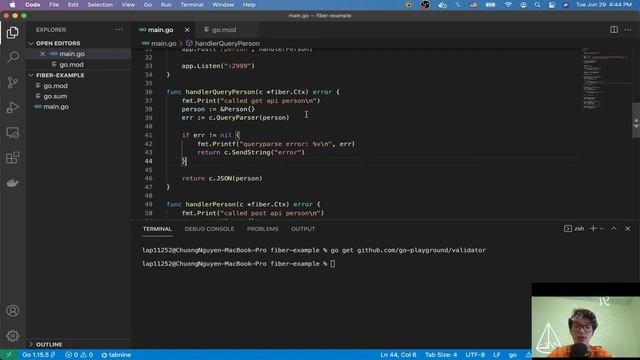Open the Explorer view in activity bar
This screenshot has height=360, width=640.
[x=13, y=33]
